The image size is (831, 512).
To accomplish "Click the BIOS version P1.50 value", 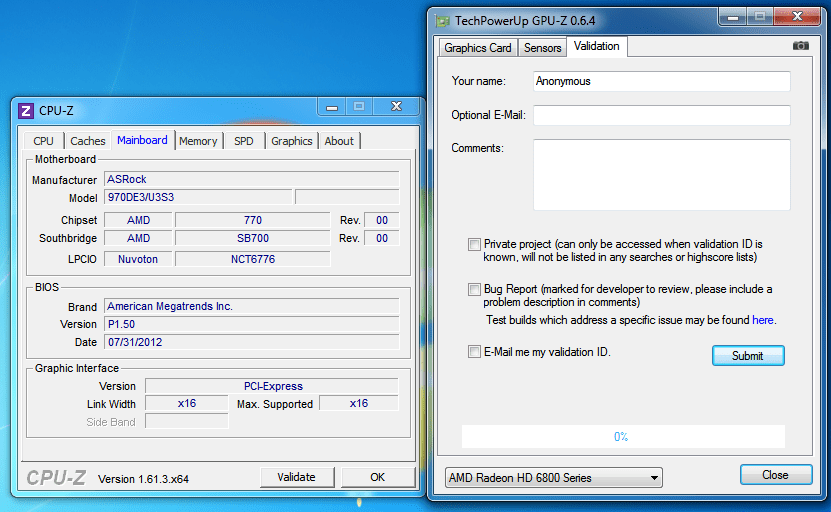I will click(252, 324).
